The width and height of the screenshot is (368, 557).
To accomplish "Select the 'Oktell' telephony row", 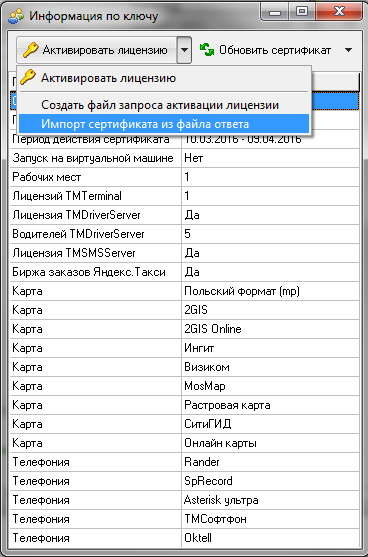I will point(184,538).
